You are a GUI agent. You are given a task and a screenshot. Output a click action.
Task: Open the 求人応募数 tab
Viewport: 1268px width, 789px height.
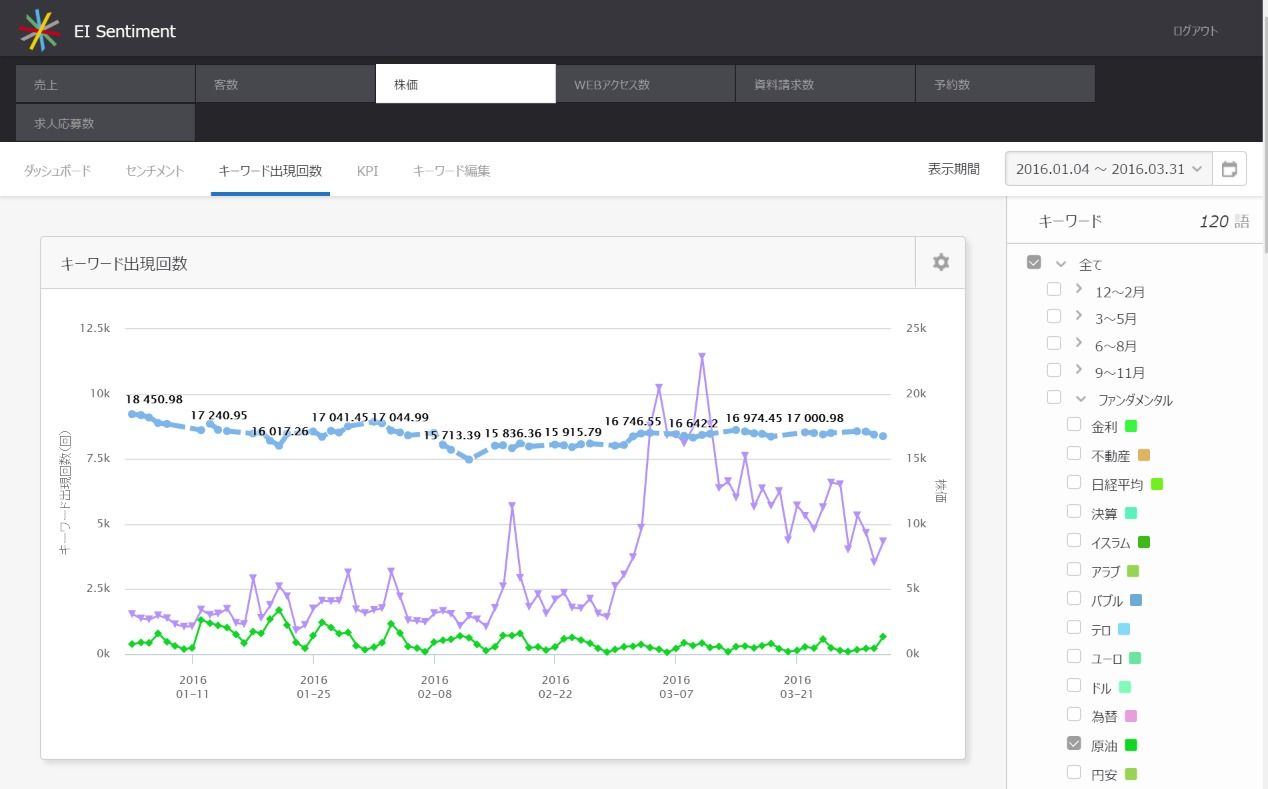105,123
